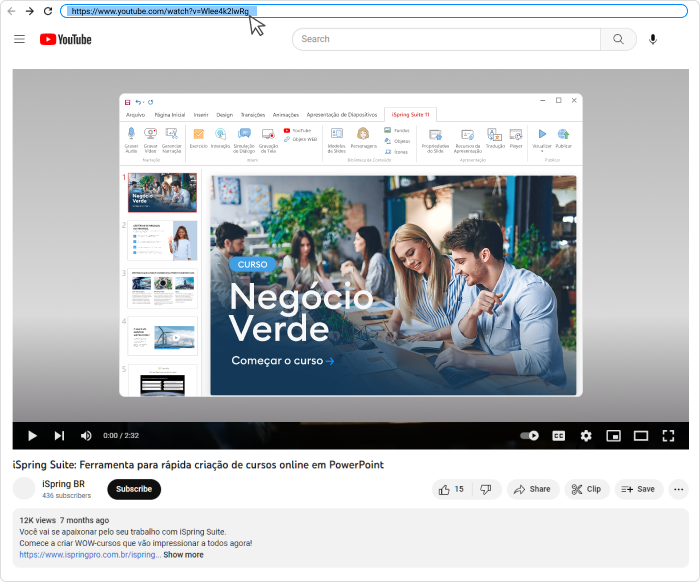
Task: Share the video
Action: point(533,490)
